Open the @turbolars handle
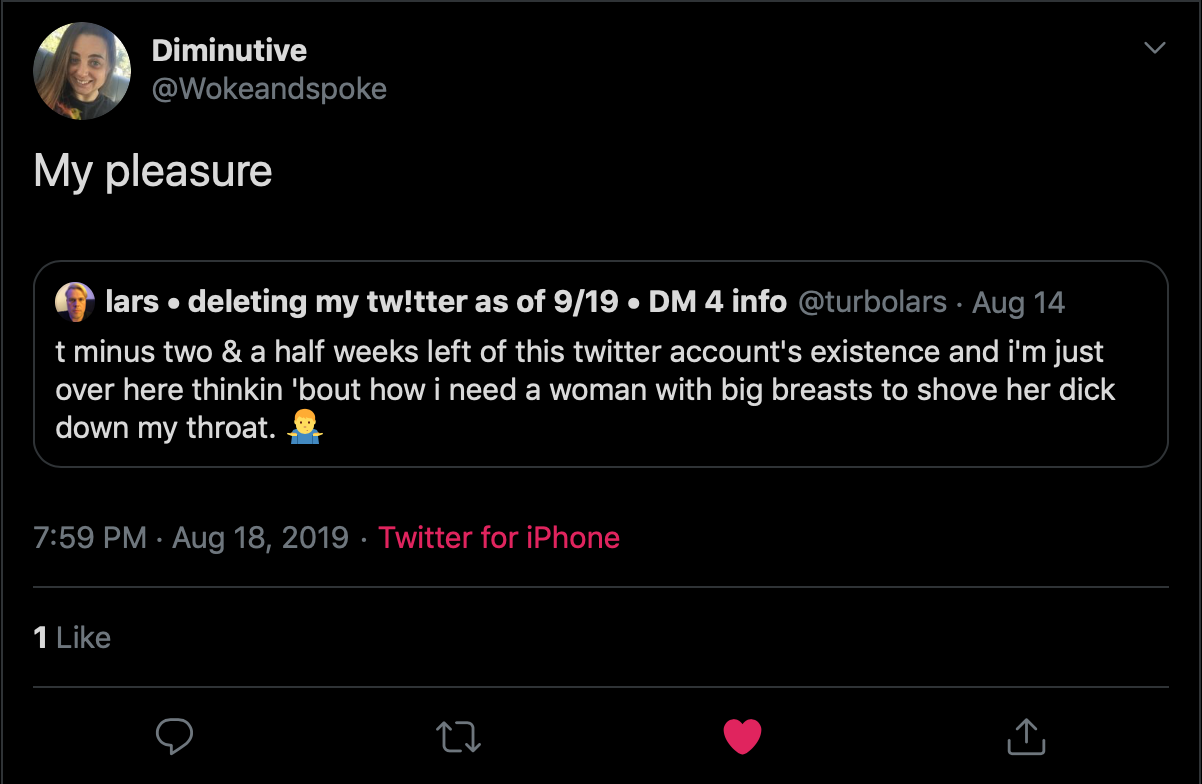The height and width of the screenshot is (784, 1202). [x=870, y=302]
